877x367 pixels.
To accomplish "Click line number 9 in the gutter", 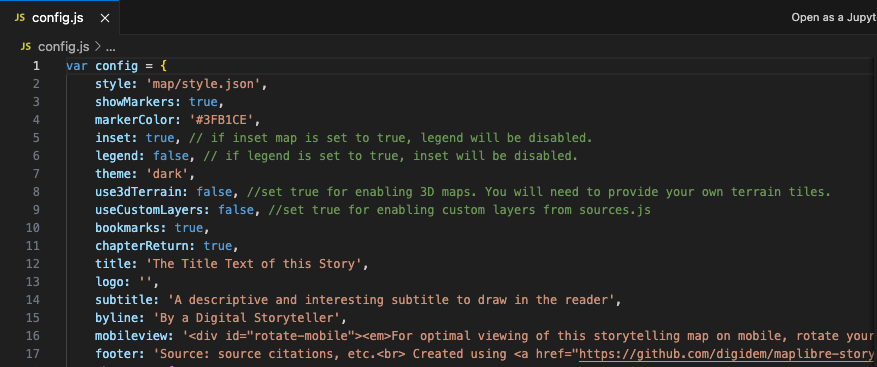I will [36, 210].
